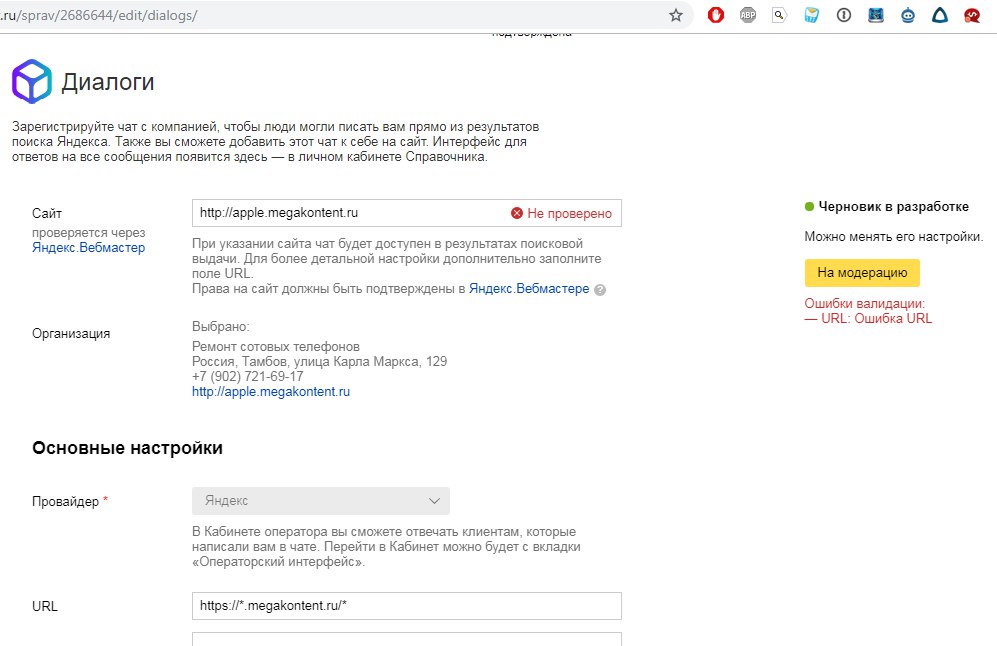Click the red 'Не проверено' error icon

coord(517,213)
